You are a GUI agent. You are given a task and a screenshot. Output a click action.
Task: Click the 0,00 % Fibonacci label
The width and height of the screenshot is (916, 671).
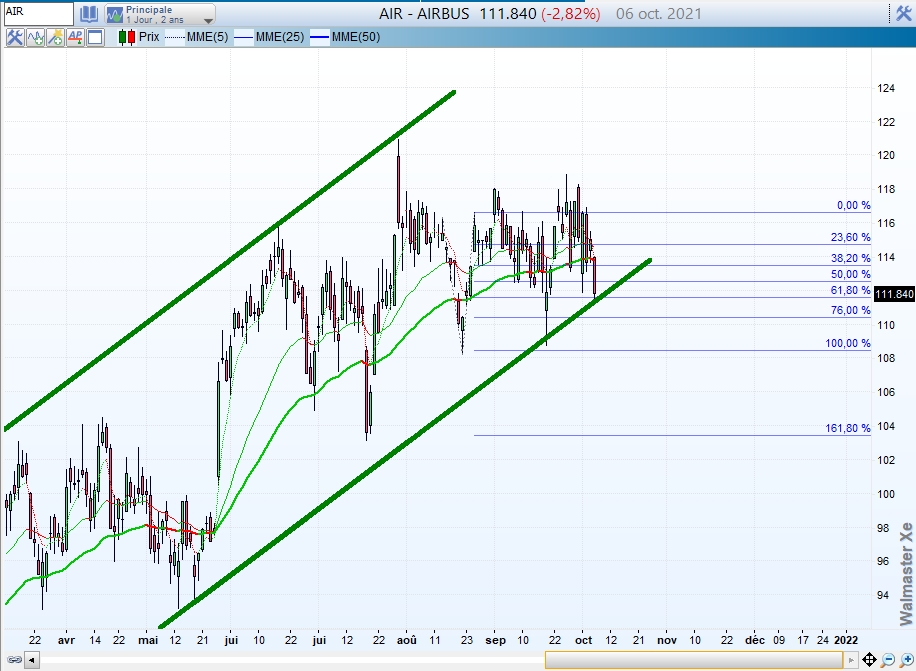[853, 206]
